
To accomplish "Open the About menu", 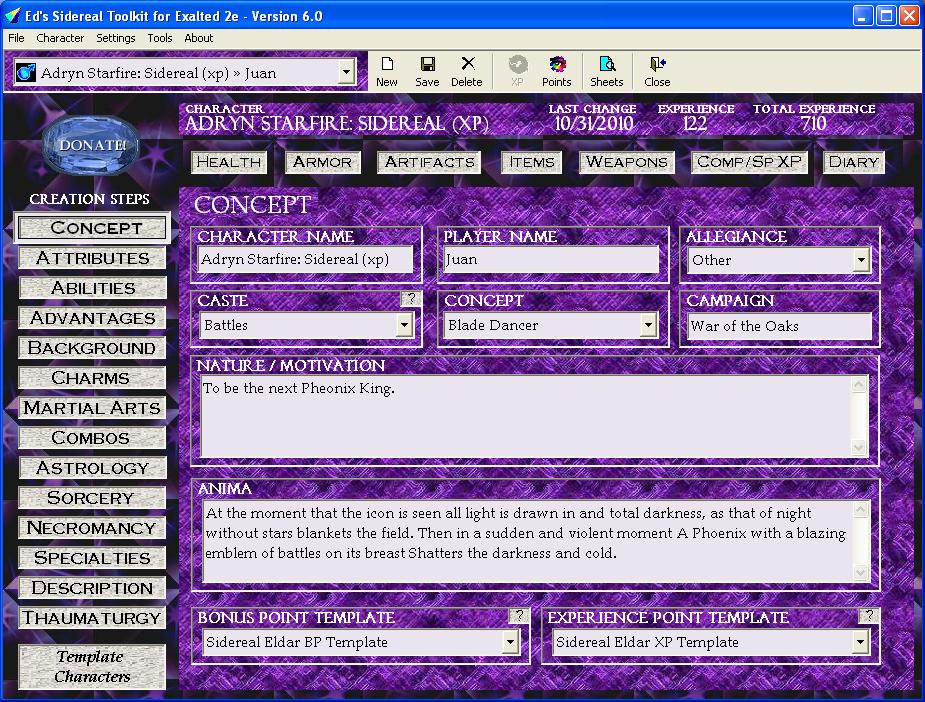I will point(198,38).
